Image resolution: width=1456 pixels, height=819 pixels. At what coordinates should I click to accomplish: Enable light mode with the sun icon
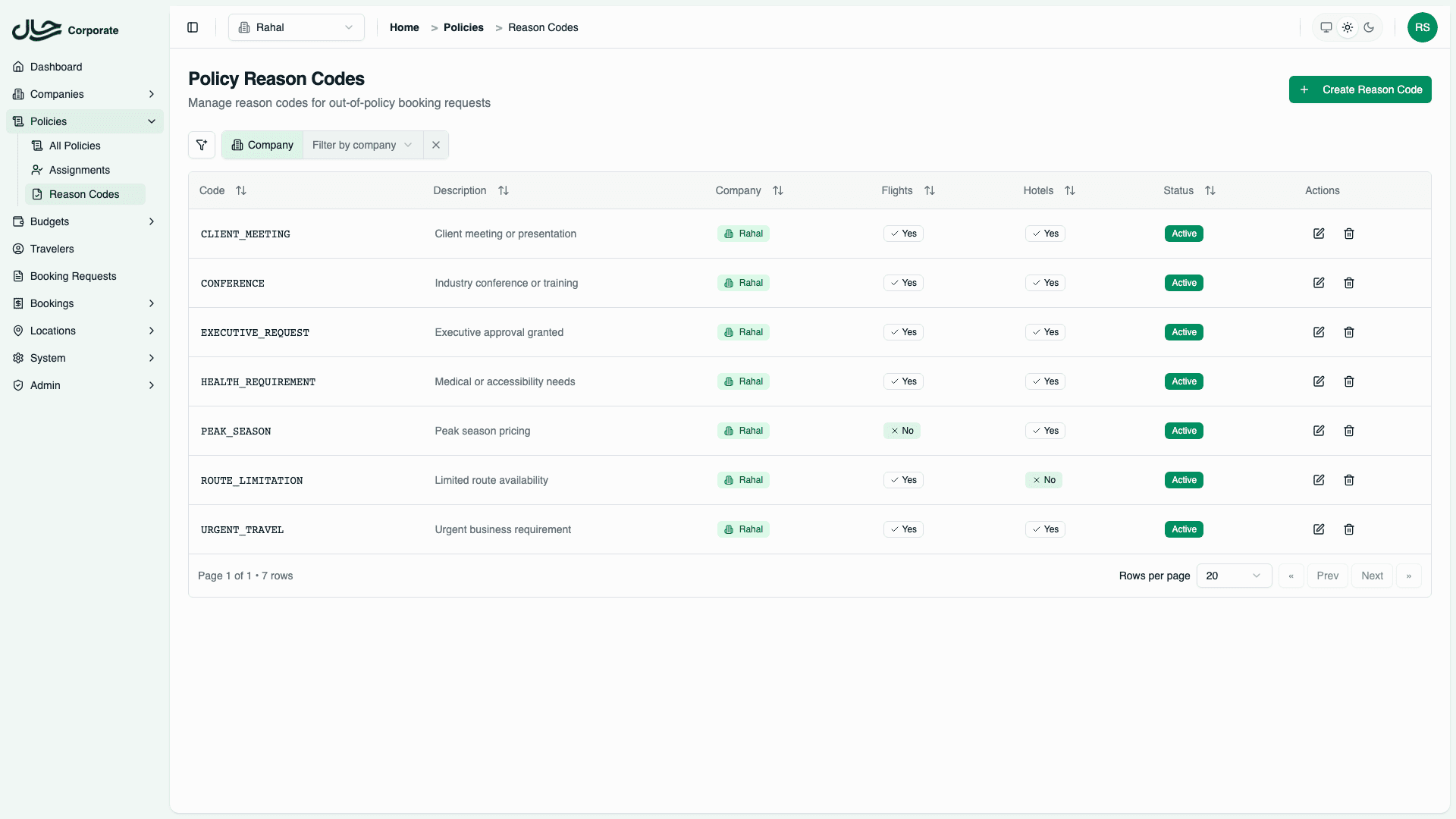tap(1348, 27)
